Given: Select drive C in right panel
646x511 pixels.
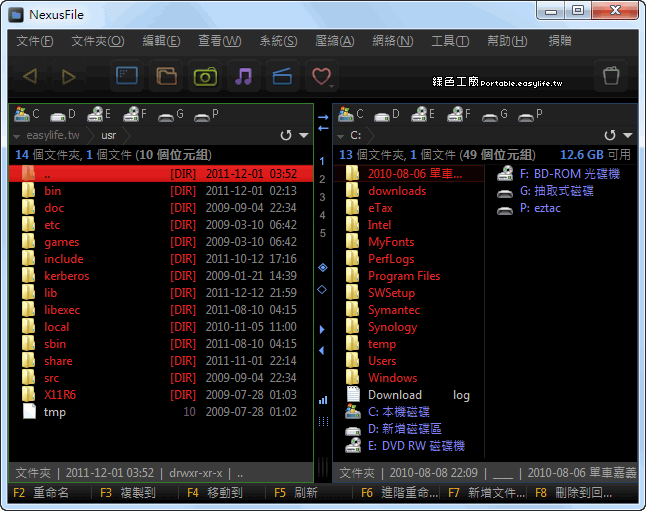Looking at the screenshot, I should (351, 114).
